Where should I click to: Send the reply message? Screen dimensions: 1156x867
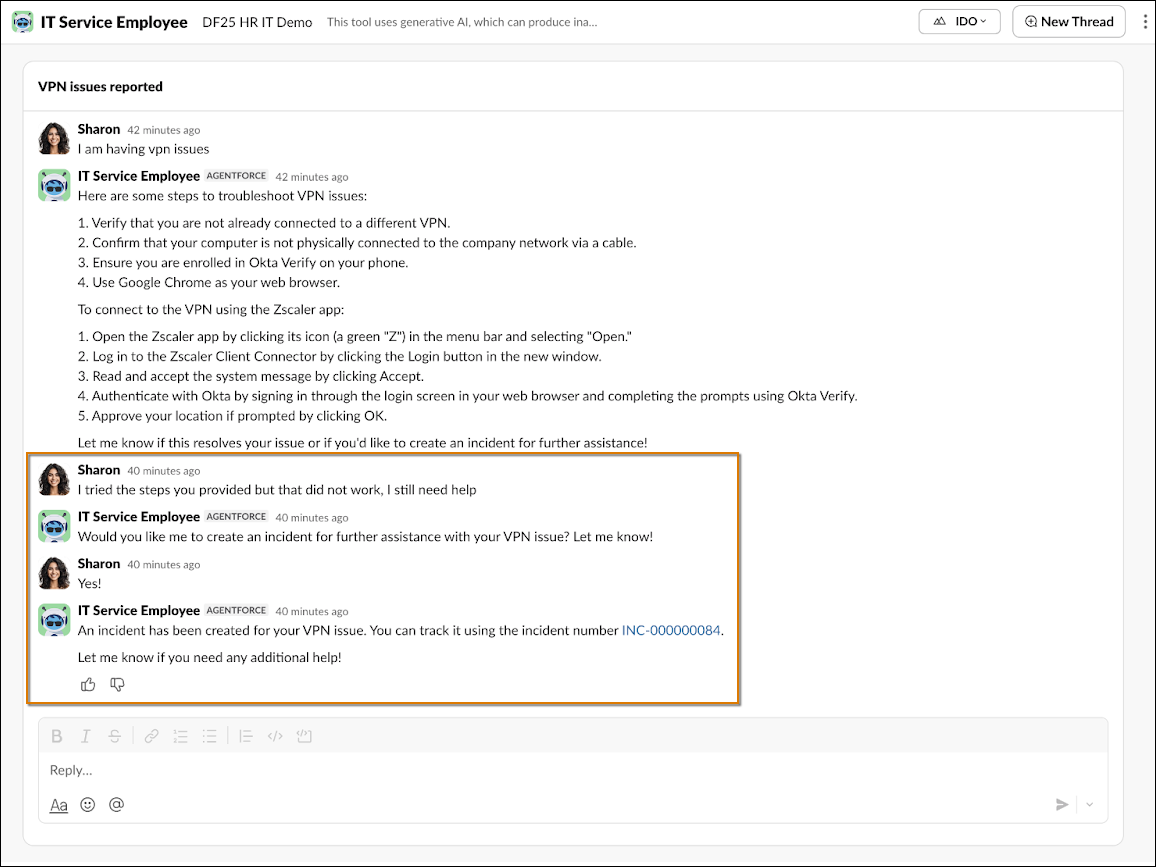pos(1062,804)
